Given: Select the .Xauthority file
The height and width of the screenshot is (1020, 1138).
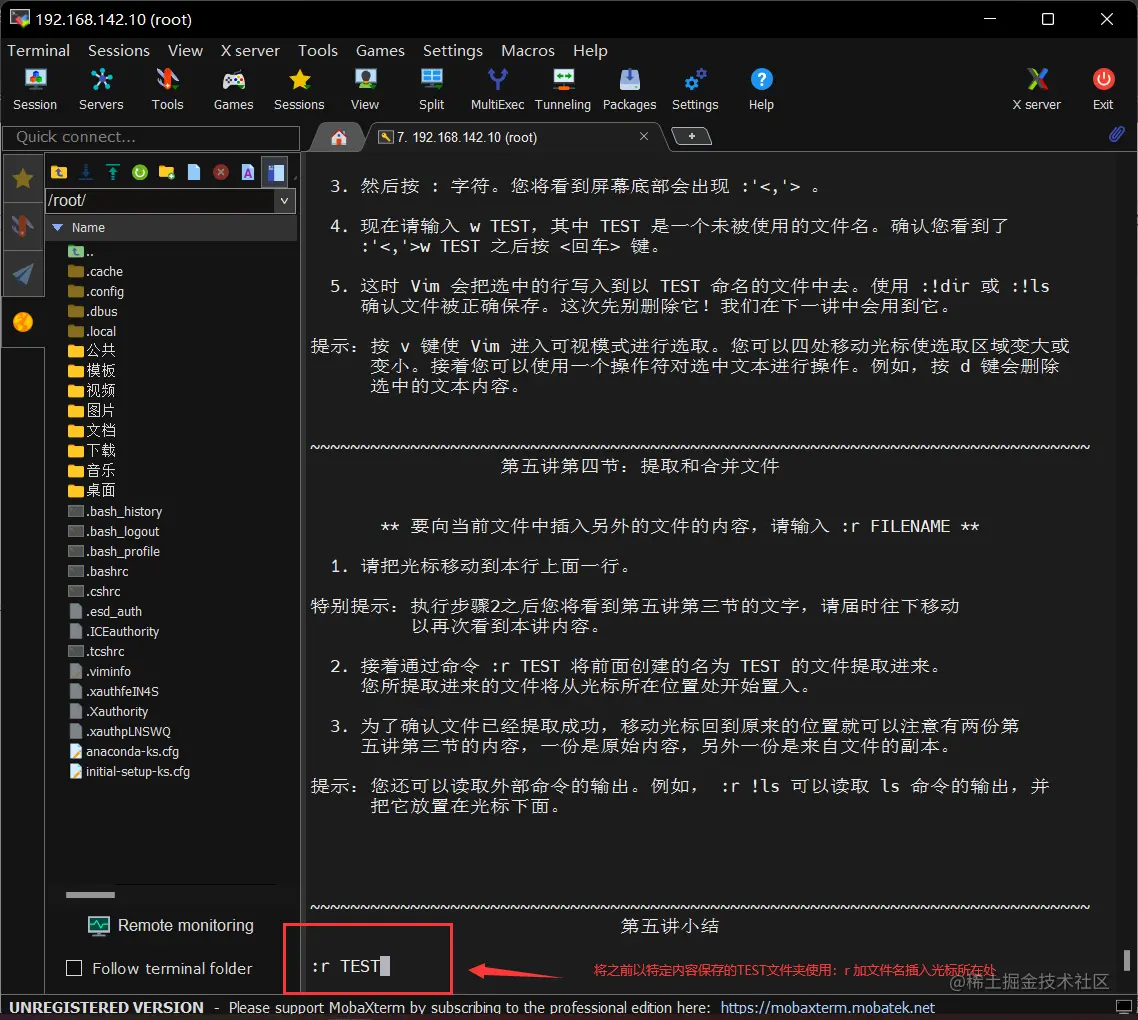Looking at the screenshot, I should (x=109, y=711).
